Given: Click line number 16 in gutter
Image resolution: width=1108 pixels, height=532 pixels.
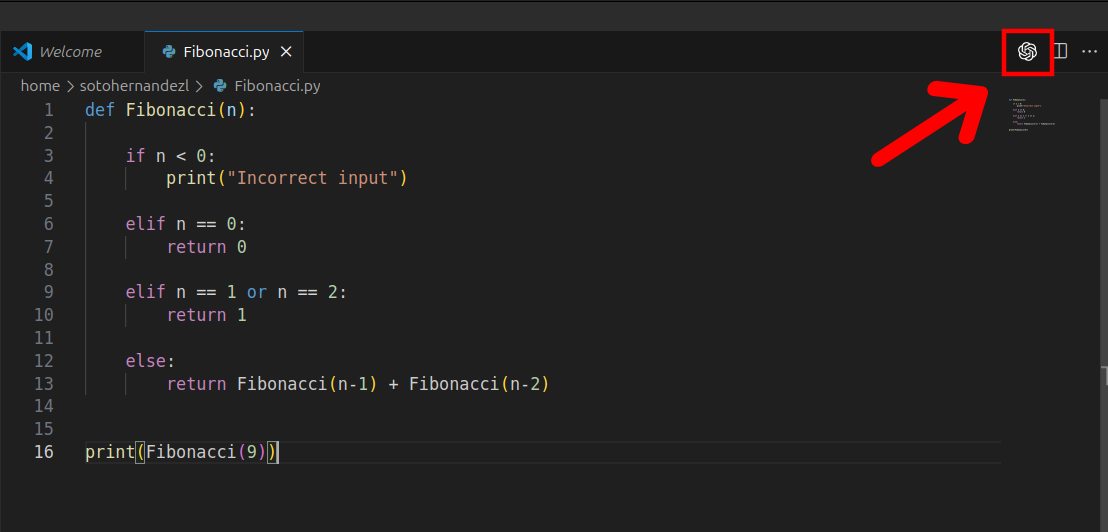Looking at the screenshot, I should 44,452.
